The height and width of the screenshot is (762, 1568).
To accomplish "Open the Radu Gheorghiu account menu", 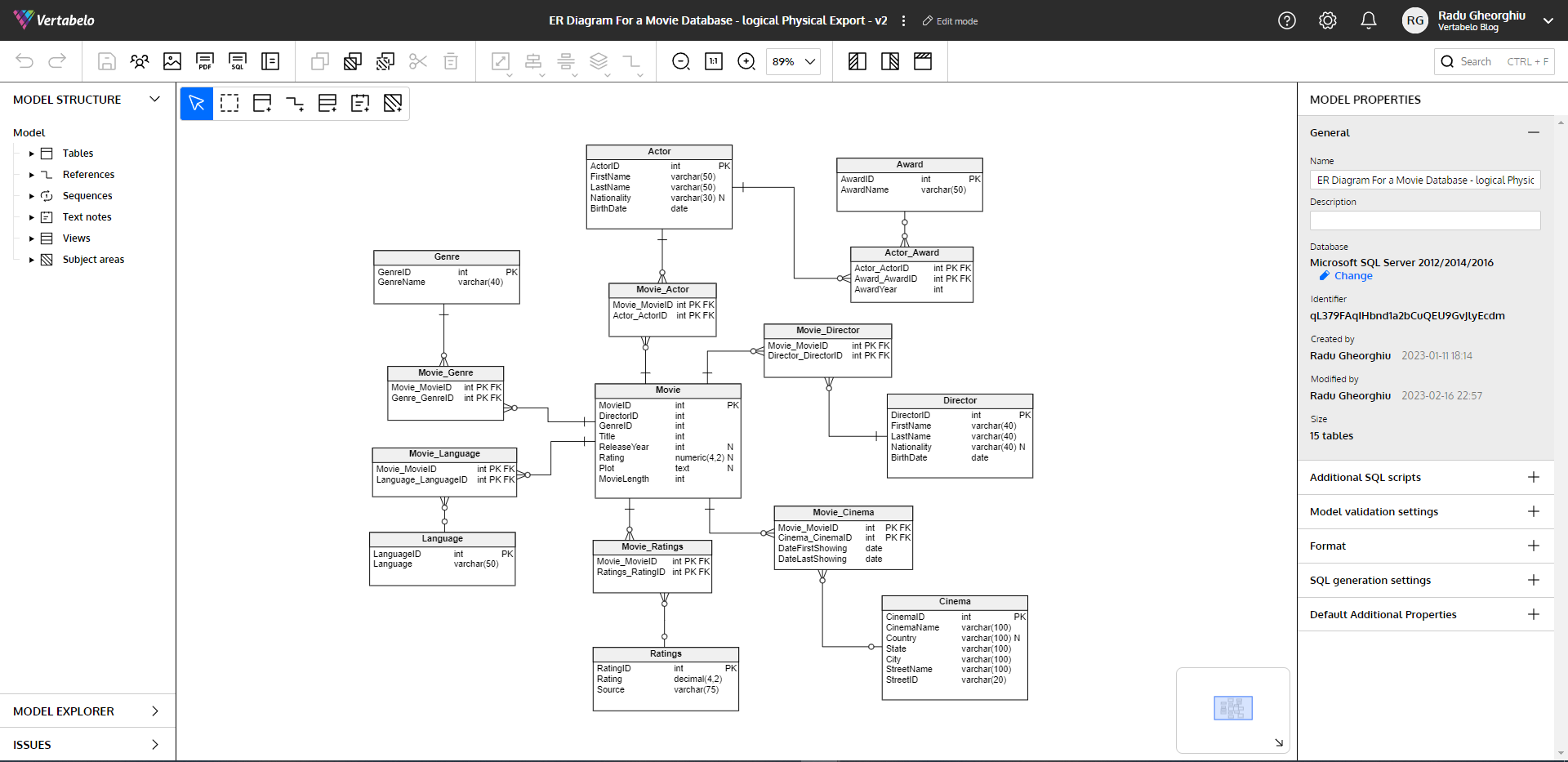I will point(1478,20).
